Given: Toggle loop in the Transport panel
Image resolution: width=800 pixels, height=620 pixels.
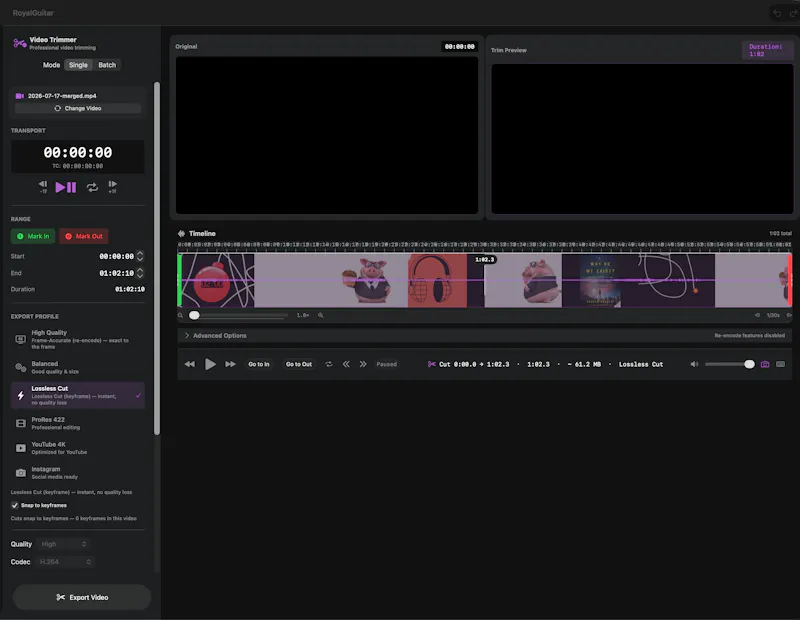Looking at the screenshot, I should point(92,187).
